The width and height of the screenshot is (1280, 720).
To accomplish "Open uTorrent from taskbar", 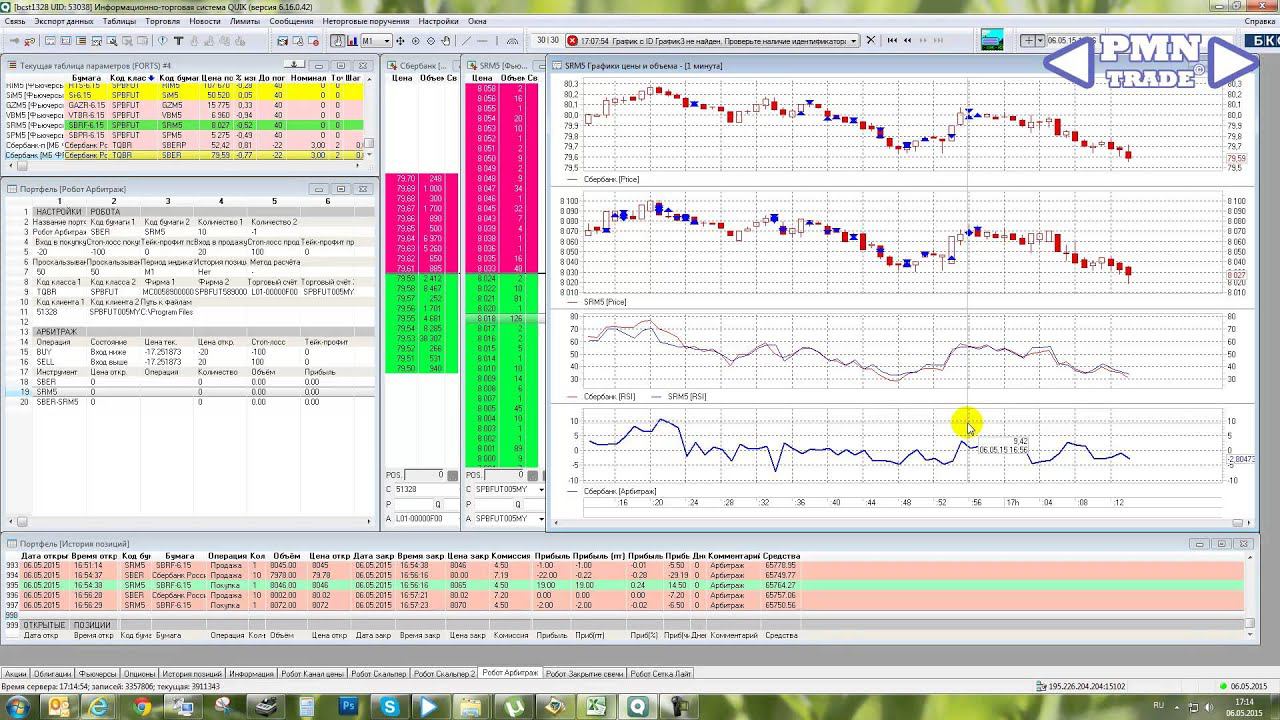I will pos(513,707).
